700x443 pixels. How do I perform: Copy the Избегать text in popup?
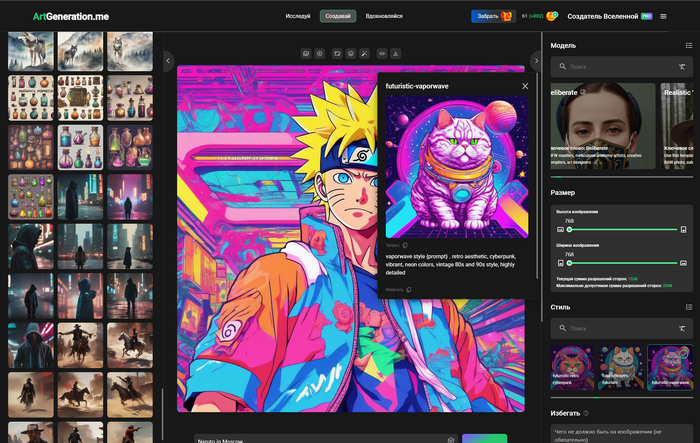408,290
